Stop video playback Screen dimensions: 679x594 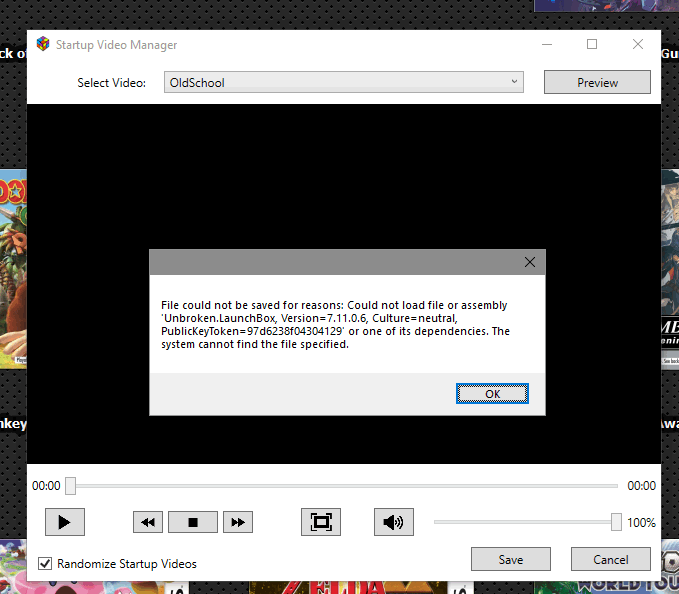tap(193, 522)
